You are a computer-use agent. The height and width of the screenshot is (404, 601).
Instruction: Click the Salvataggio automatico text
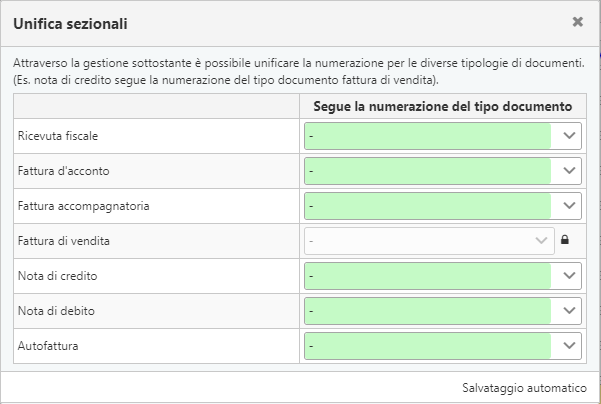pyautogui.click(x=524, y=388)
